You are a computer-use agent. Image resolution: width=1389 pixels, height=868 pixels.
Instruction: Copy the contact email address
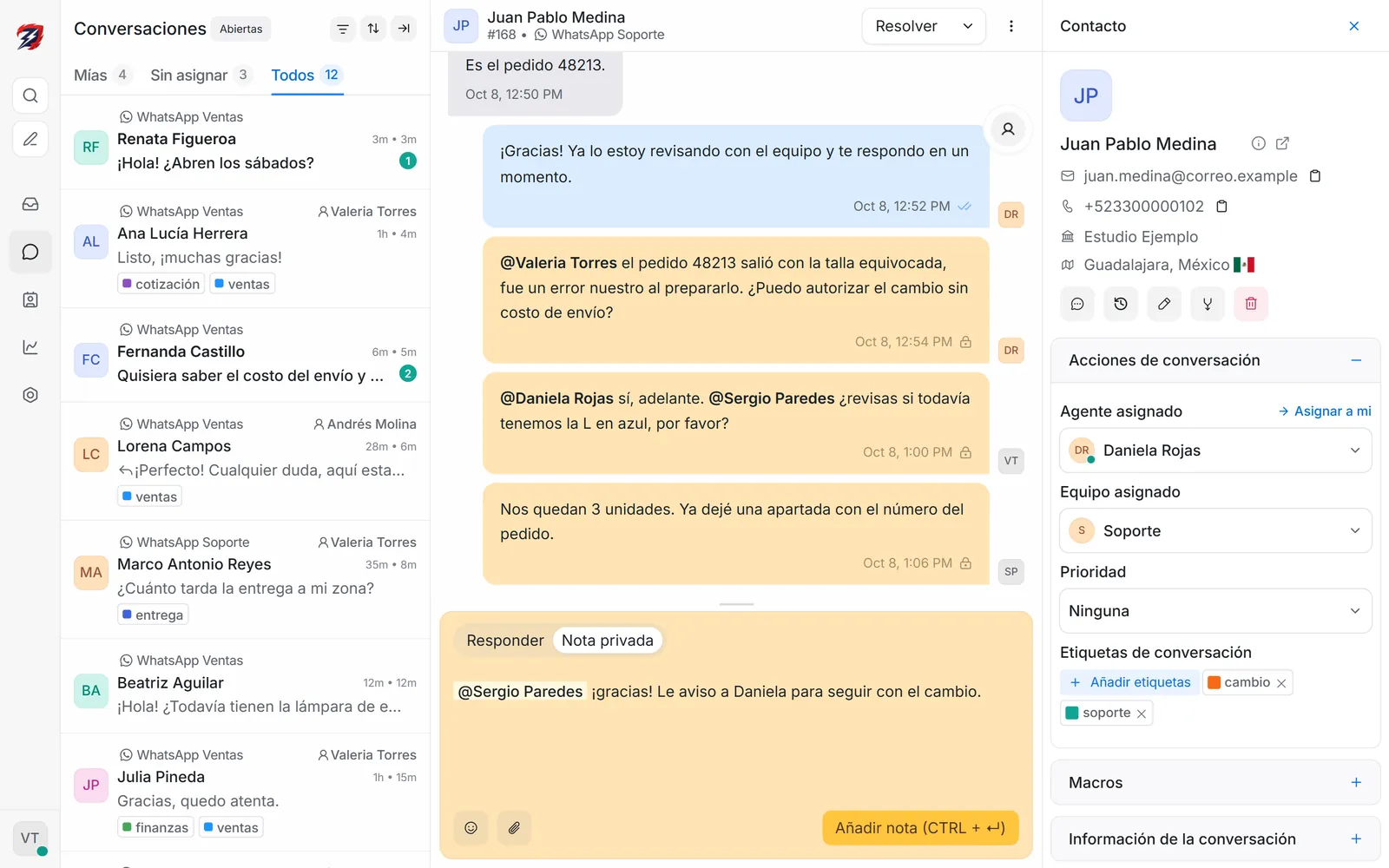(1315, 176)
